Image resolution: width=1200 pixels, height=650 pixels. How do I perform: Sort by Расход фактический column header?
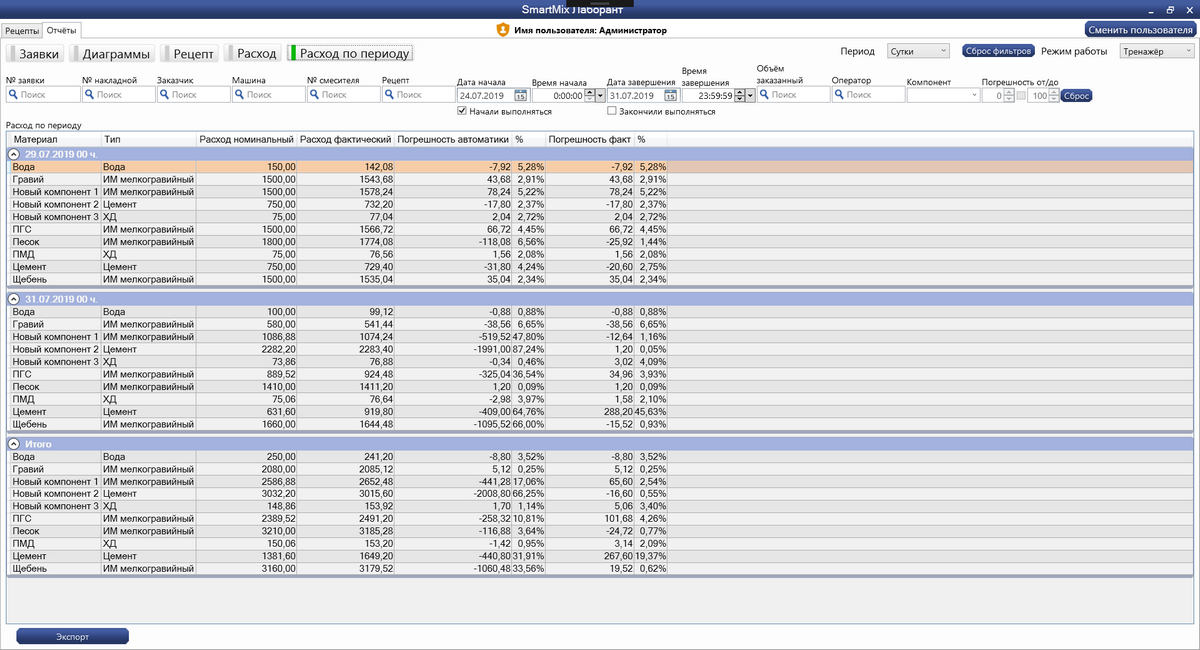click(x=345, y=139)
